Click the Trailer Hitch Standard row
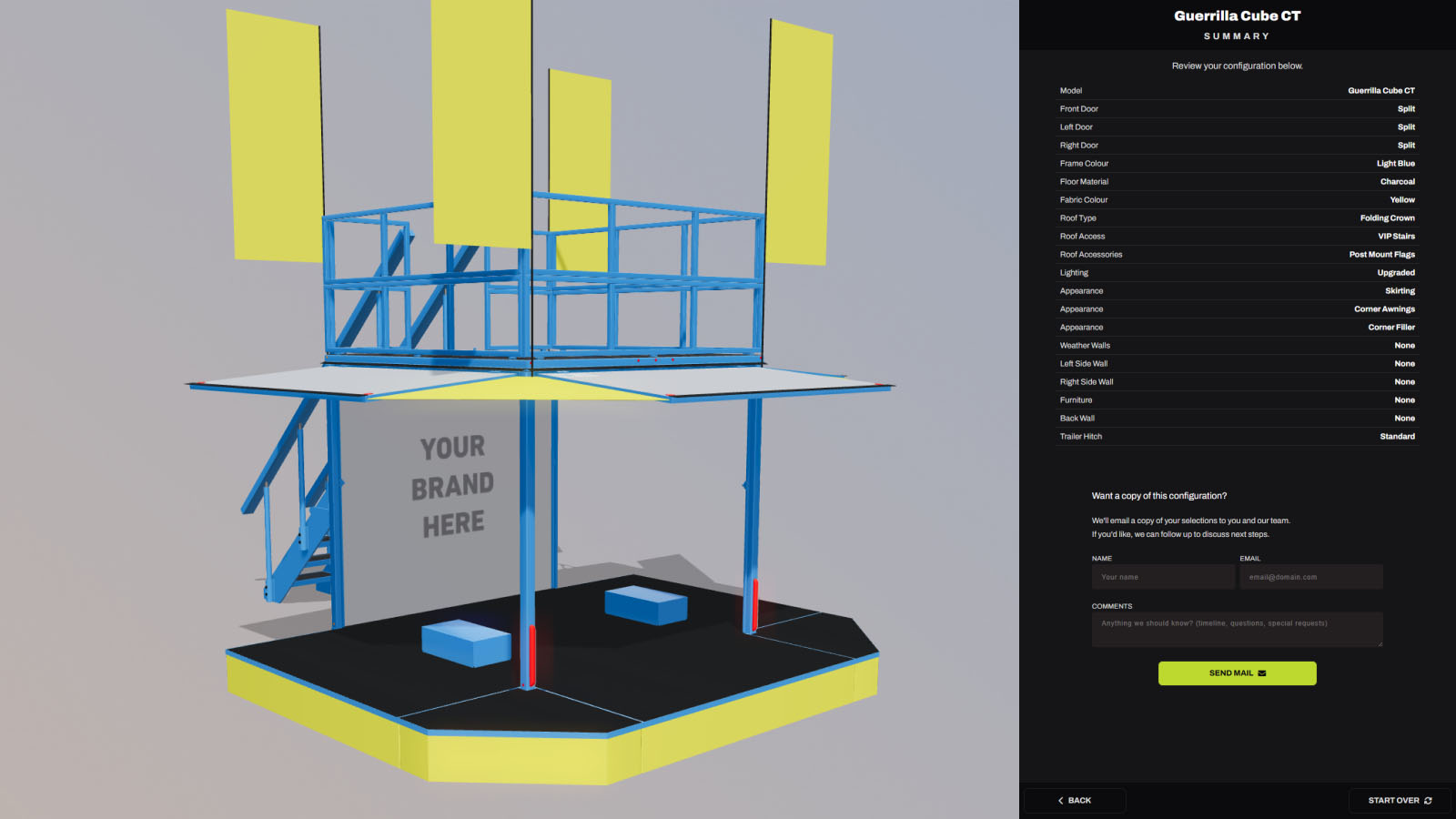The height and width of the screenshot is (819, 1456). pyautogui.click(x=1236, y=436)
